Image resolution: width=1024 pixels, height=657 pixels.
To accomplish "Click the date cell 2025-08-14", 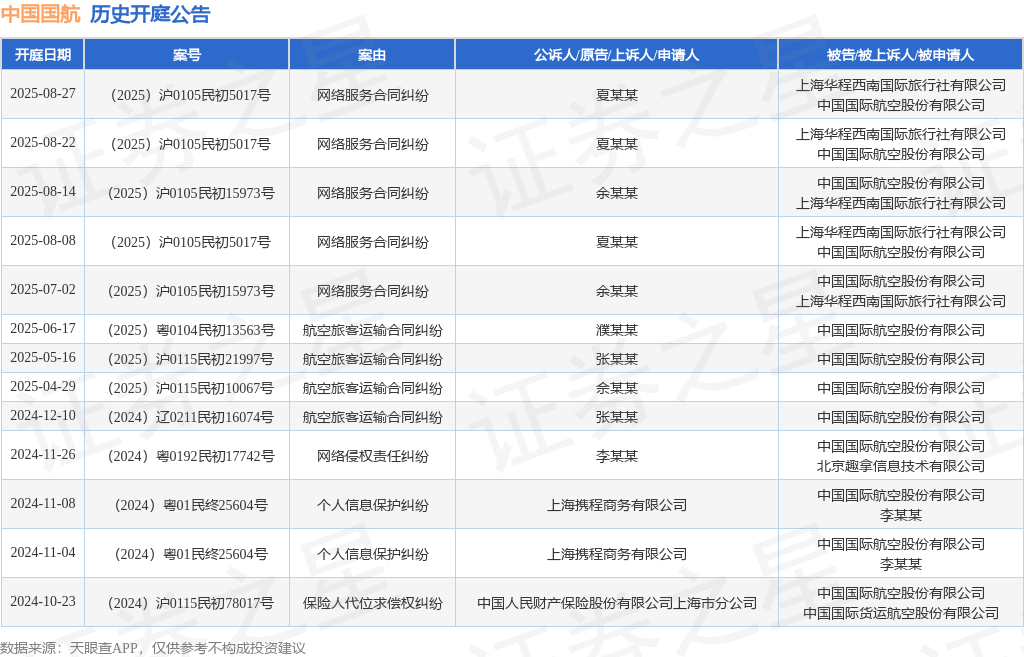I will (43, 191).
